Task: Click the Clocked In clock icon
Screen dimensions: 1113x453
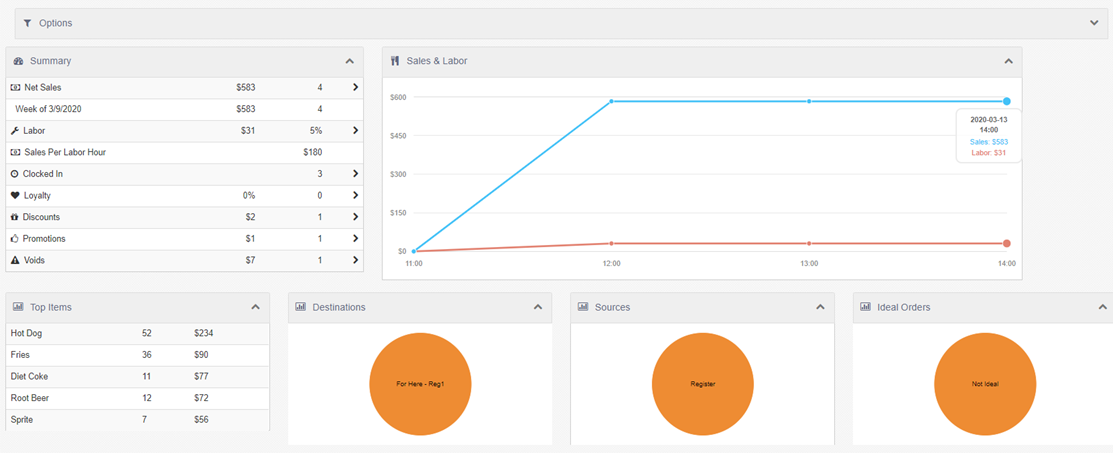Action: [x=15, y=174]
